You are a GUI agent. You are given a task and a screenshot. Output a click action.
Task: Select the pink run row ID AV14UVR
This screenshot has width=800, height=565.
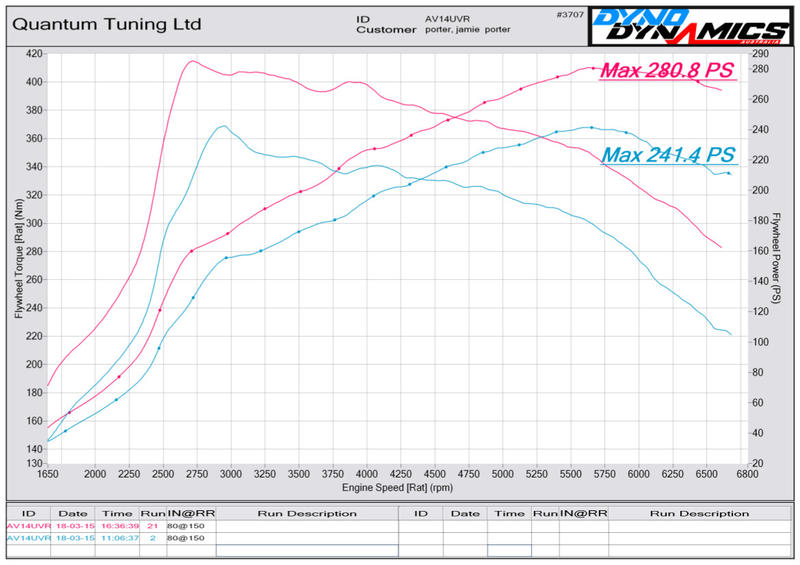(29, 525)
